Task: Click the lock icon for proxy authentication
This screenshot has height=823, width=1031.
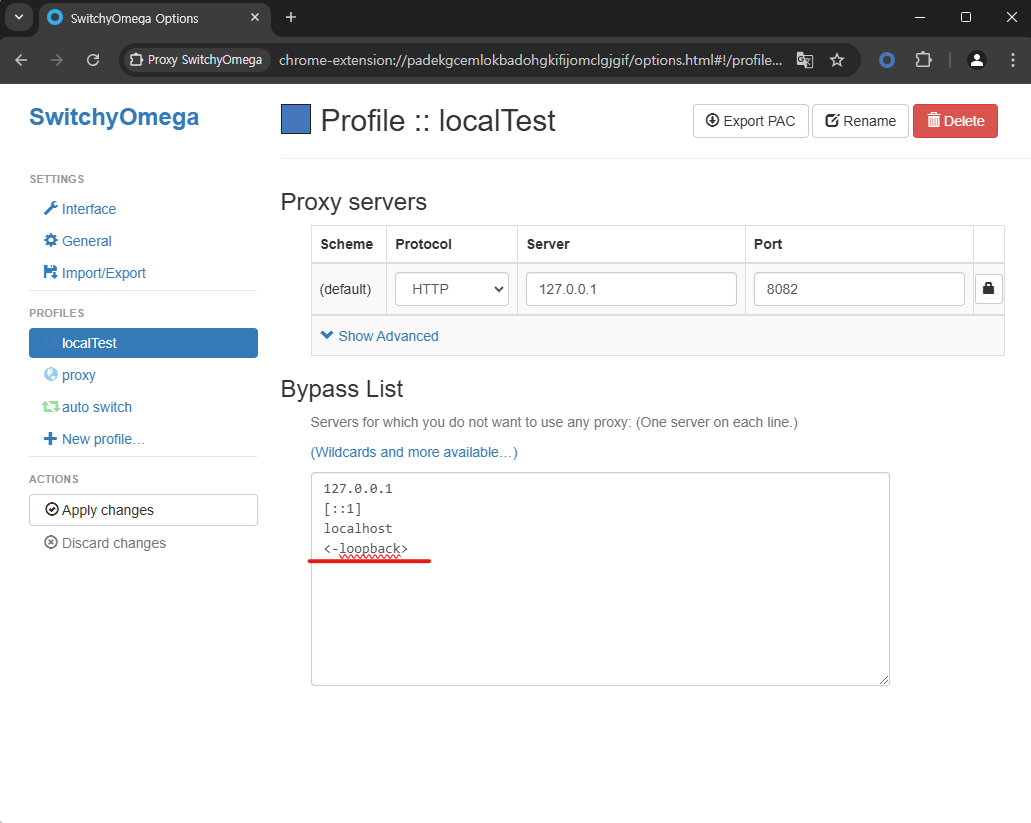Action: pos(988,289)
